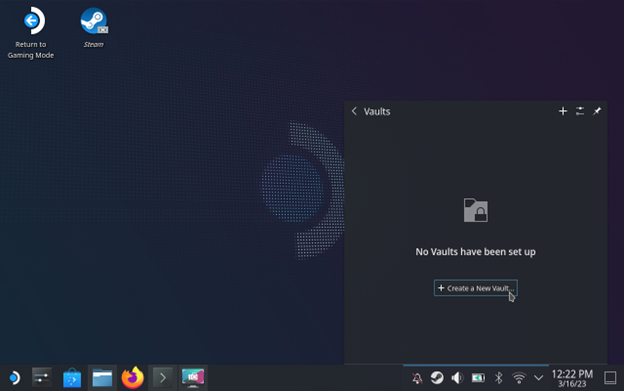Open the screenshot app in taskbar
Image resolution: width=624 pixels, height=391 pixels.
pos(193,377)
